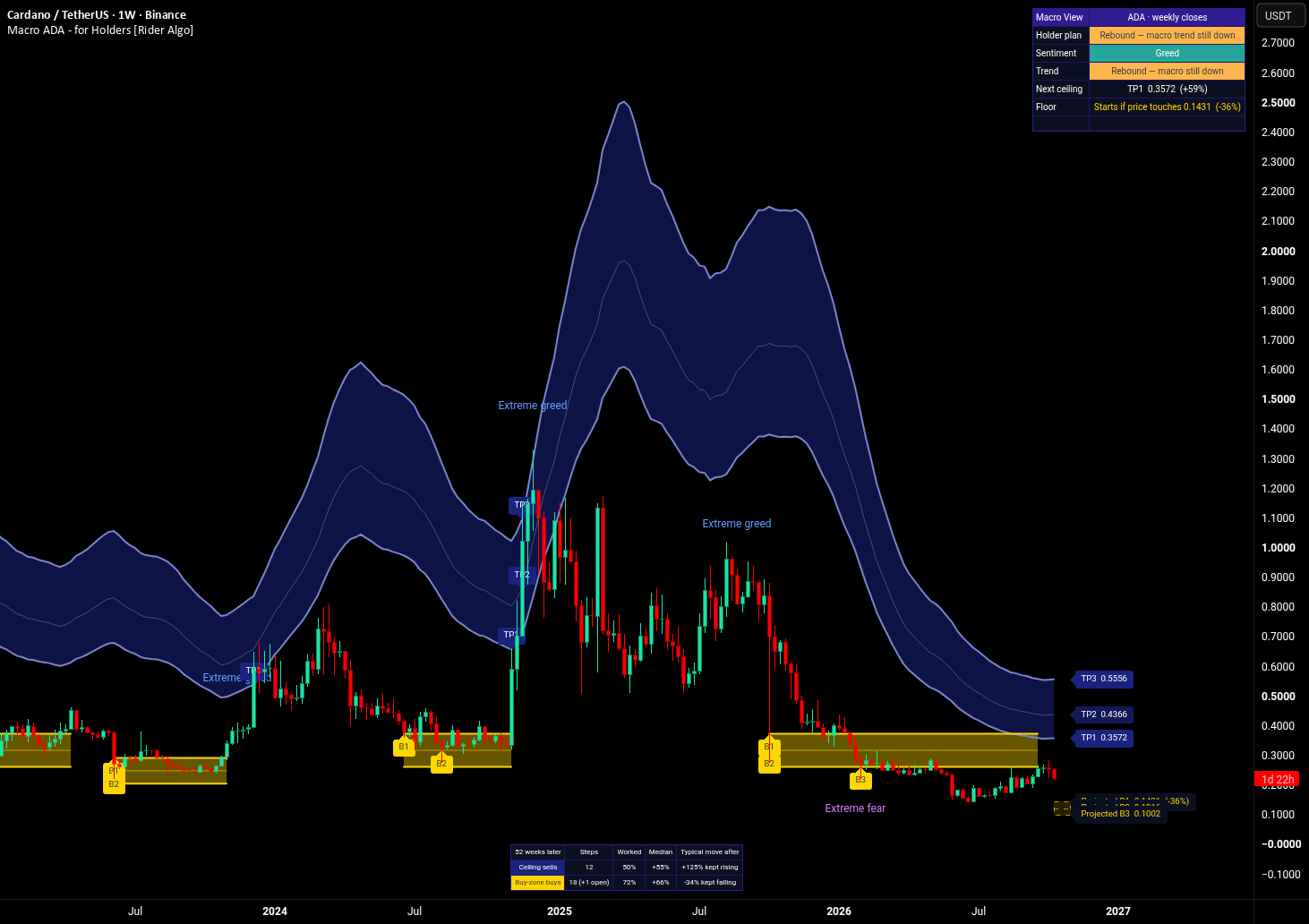The image size is (1309, 924).
Task: Click the Steps column header
Action: pos(589,852)
